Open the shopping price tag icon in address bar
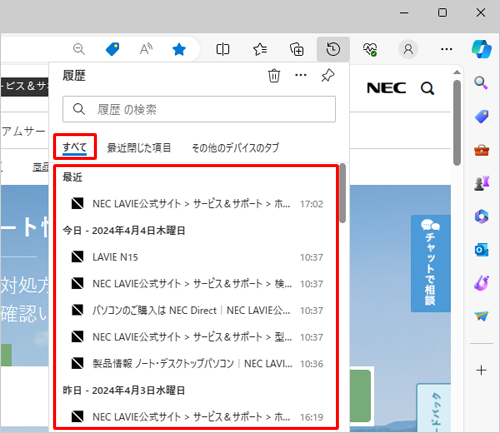 click(112, 49)
